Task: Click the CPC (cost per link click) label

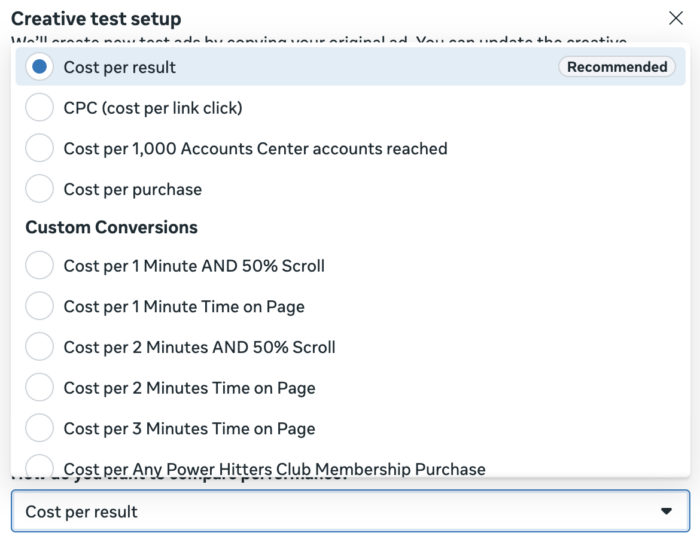Action: tap(152, 107)
